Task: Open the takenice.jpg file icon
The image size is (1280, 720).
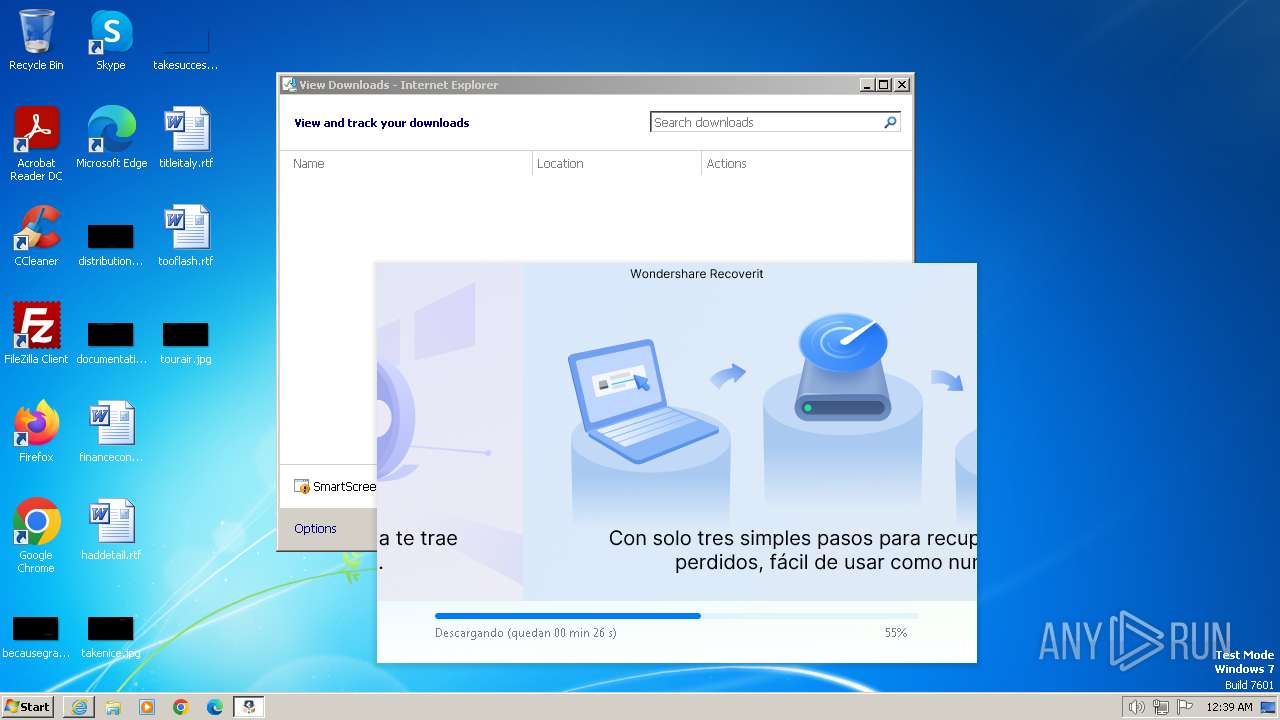Action: tap(111, 637)
